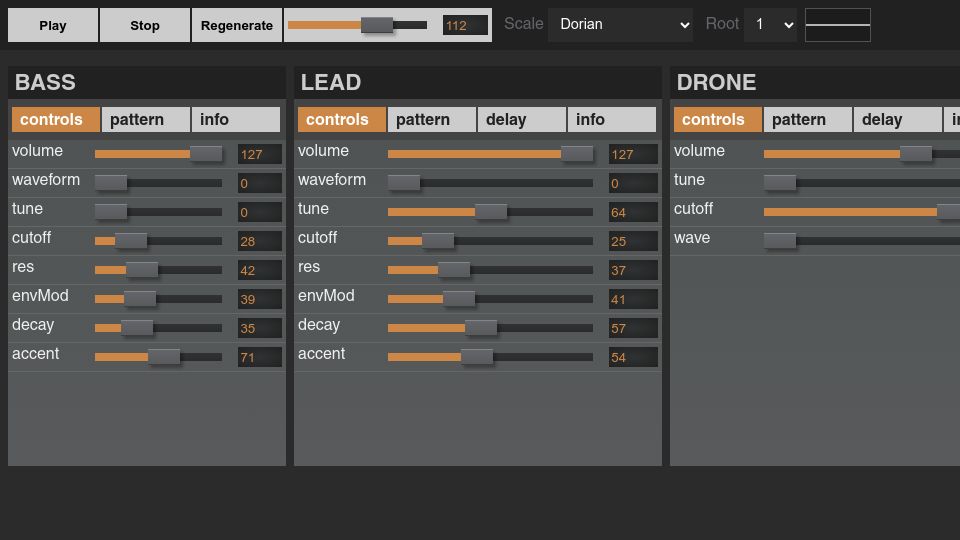Open the LEAD info tab
The width and height of the screenshot is (960, 540).
(x=612, y=119)
